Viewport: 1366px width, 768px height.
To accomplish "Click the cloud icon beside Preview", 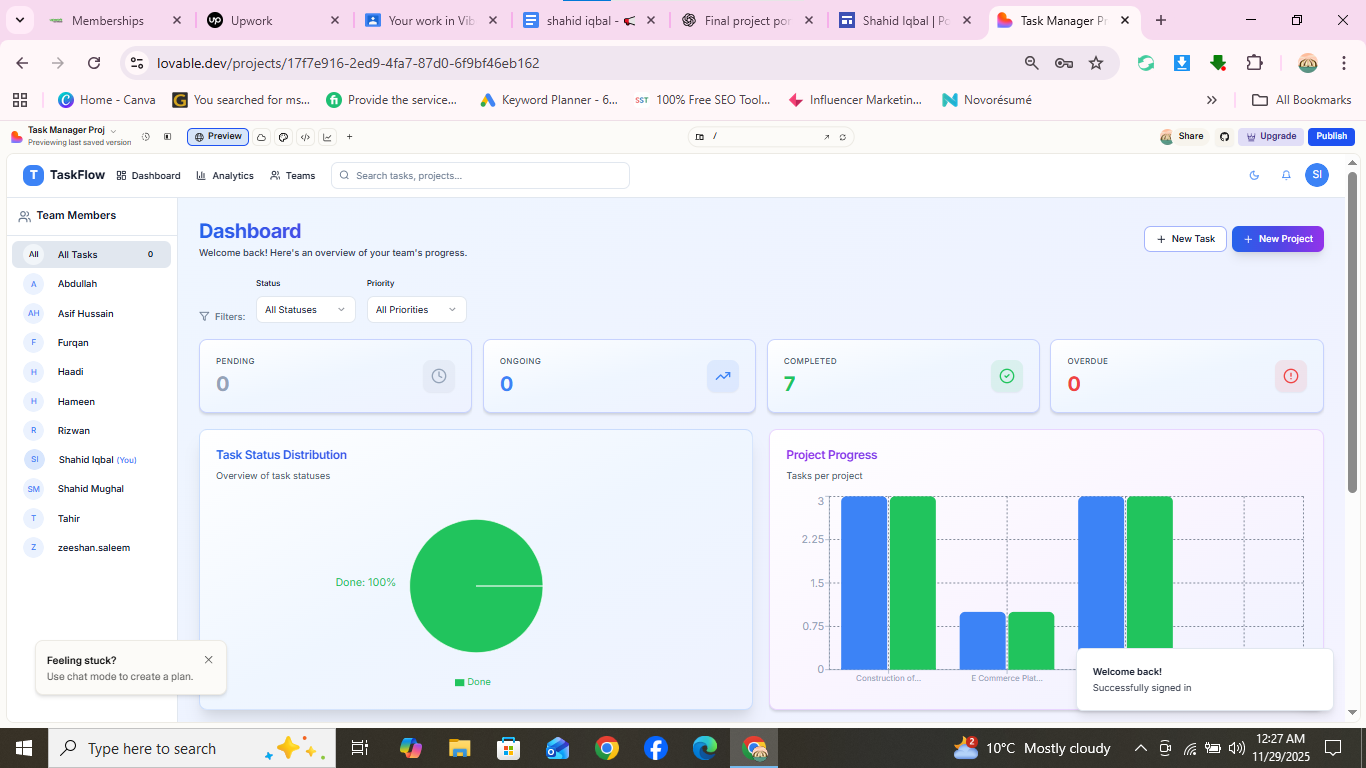I will pyautogui.click(x=261, y=137).
